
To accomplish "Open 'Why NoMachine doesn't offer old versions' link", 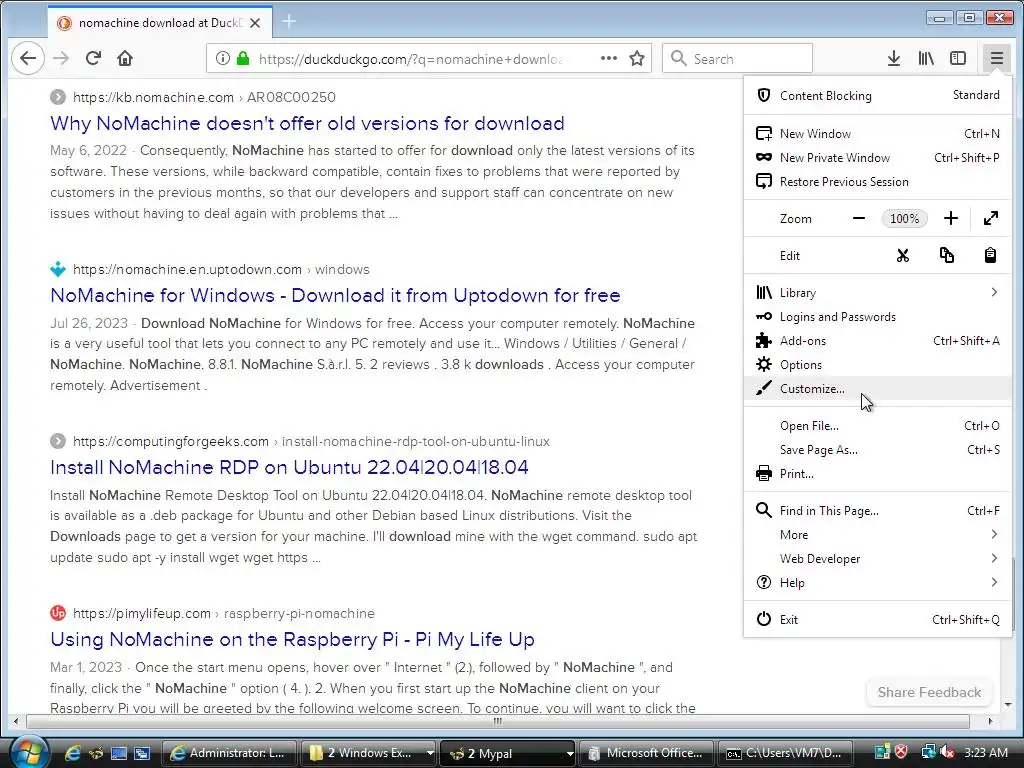I will [307, 123].
